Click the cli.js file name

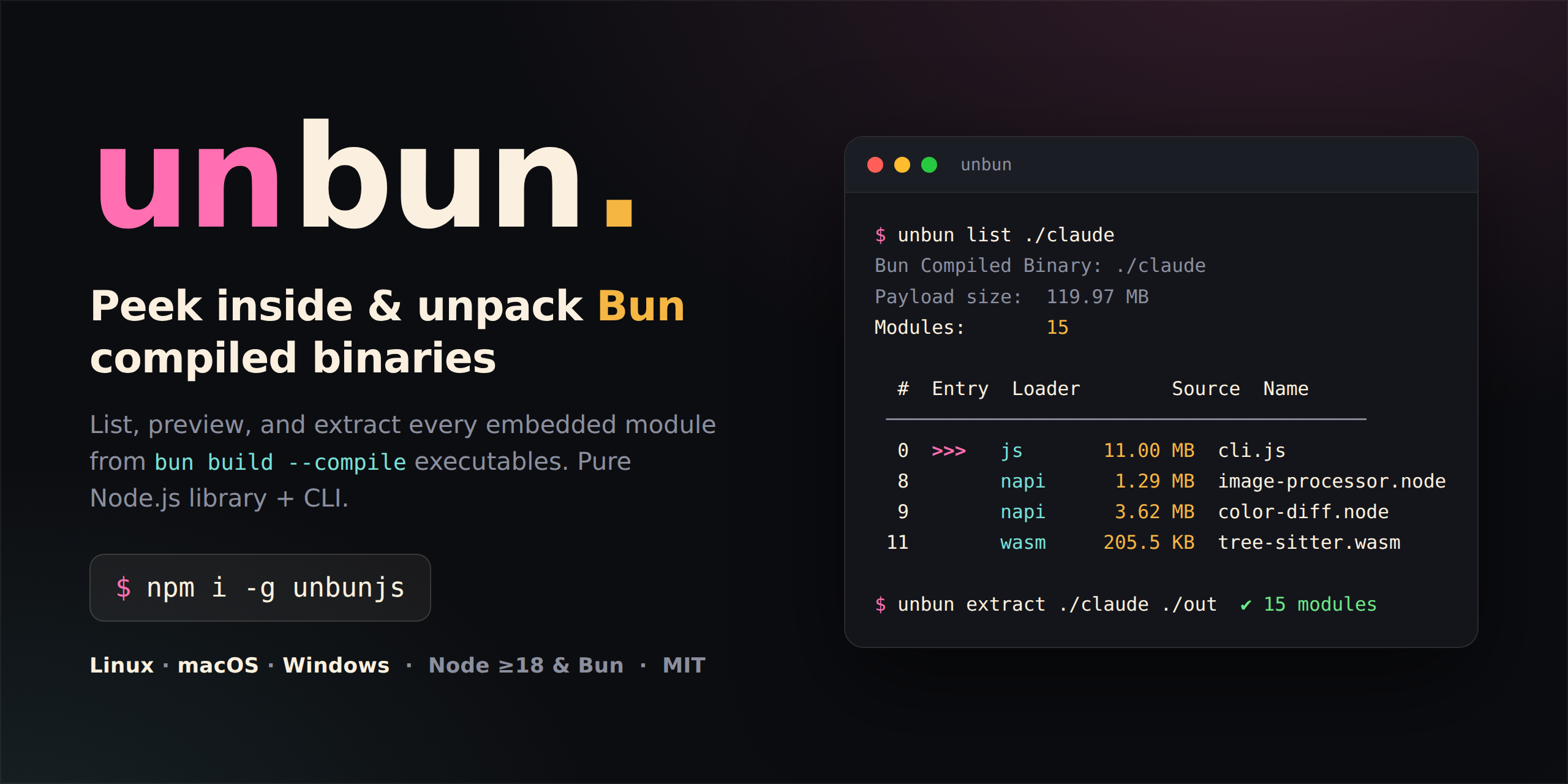[1251, 451]
